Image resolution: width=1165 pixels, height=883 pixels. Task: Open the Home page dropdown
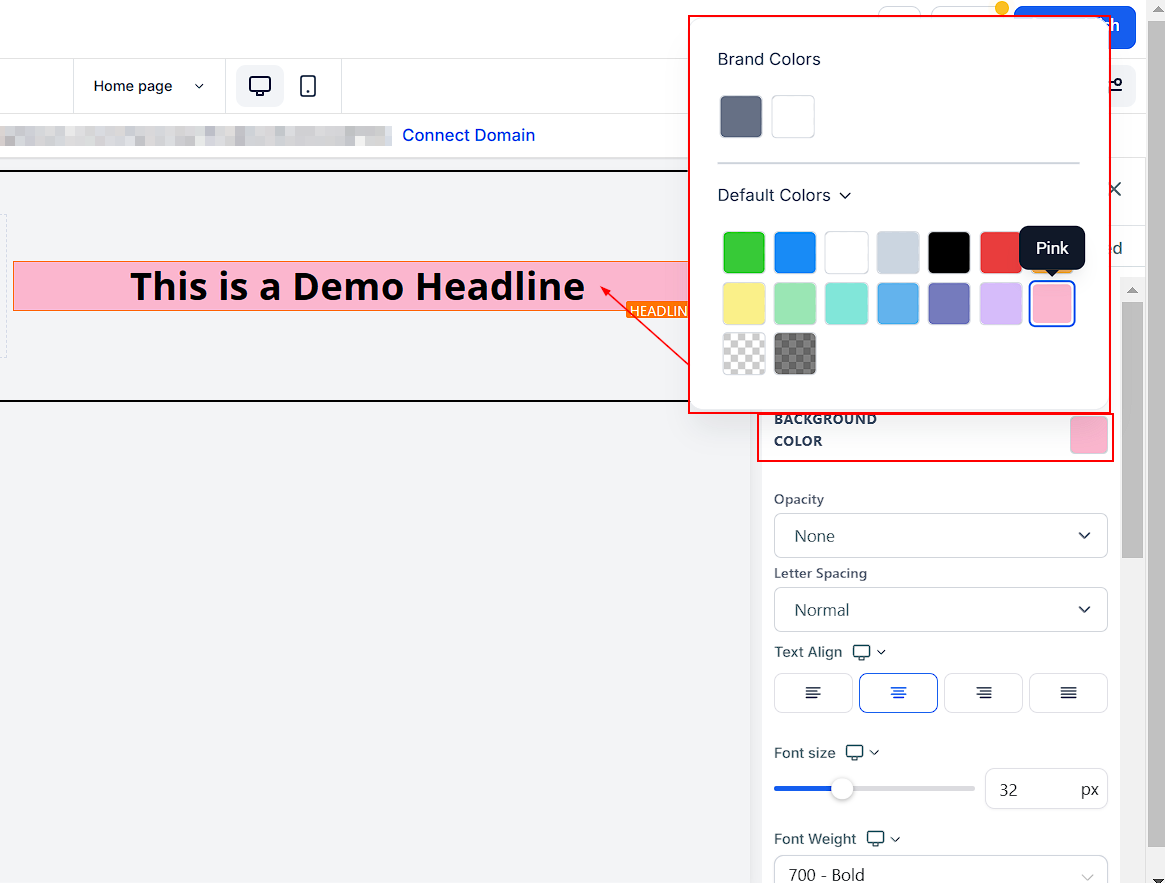149,86
